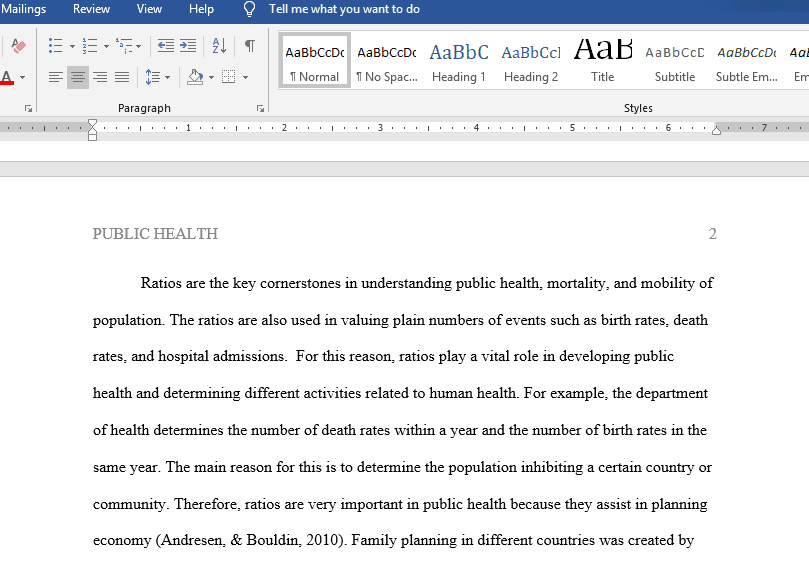
Task: Apply a numbered list
Action: click(x=90, y=46)
